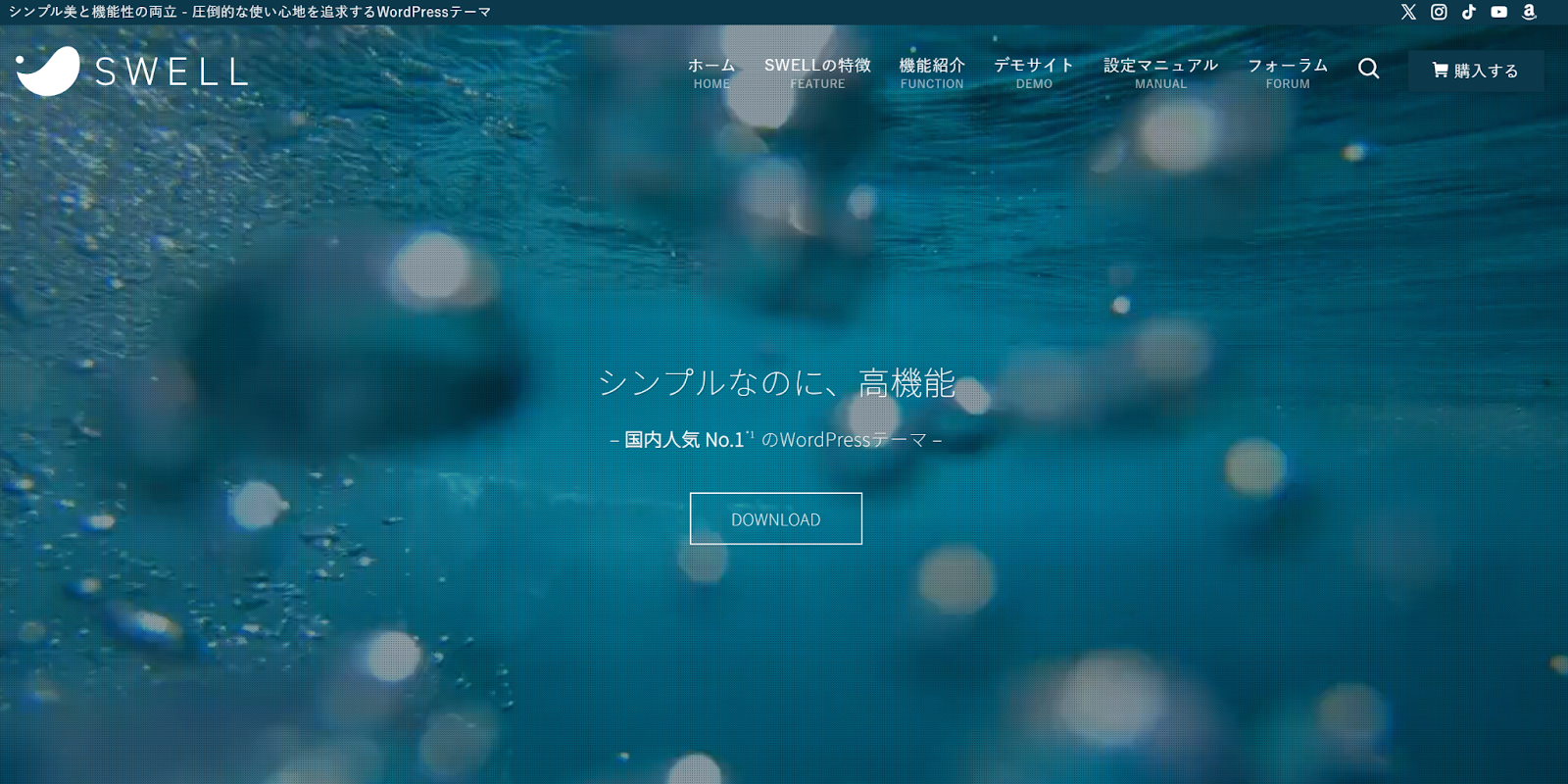Click the top bar tagline text
The image size is (1568, 784).
tap(250, 12)
